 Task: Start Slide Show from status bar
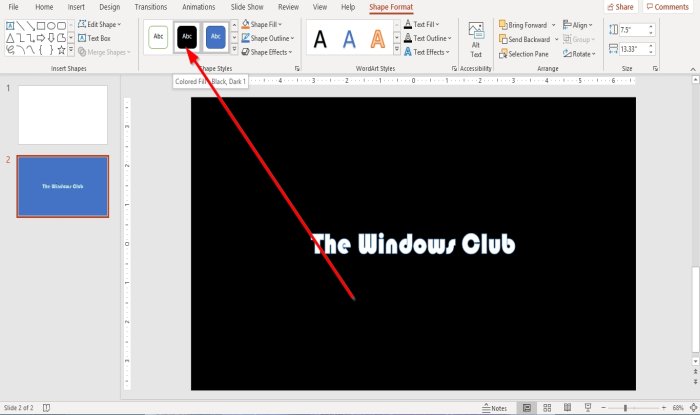(x=588, y=408)
